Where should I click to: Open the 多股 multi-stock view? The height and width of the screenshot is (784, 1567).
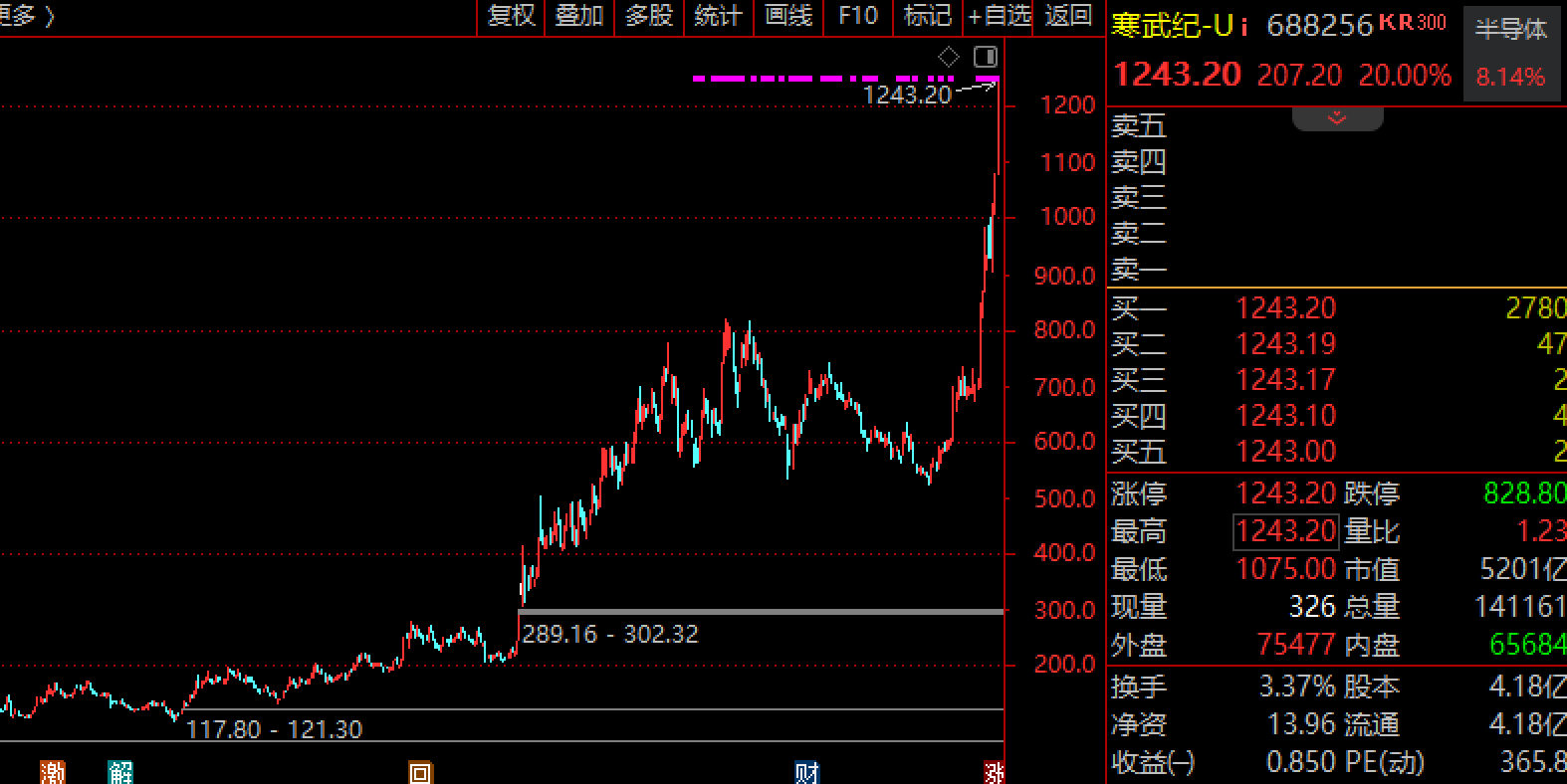(649, 16)
